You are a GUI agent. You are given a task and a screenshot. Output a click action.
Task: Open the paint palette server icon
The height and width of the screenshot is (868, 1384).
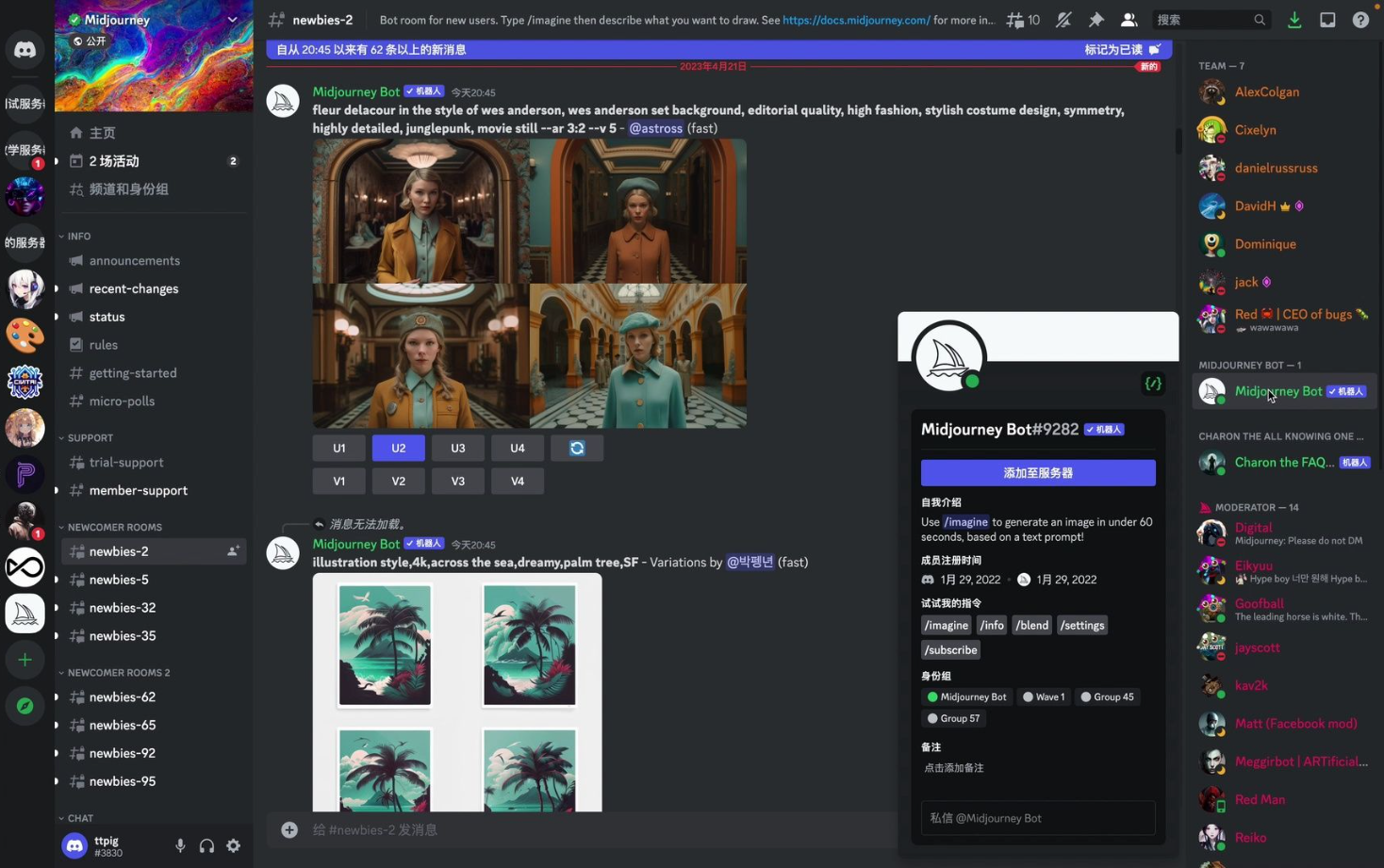25,335
